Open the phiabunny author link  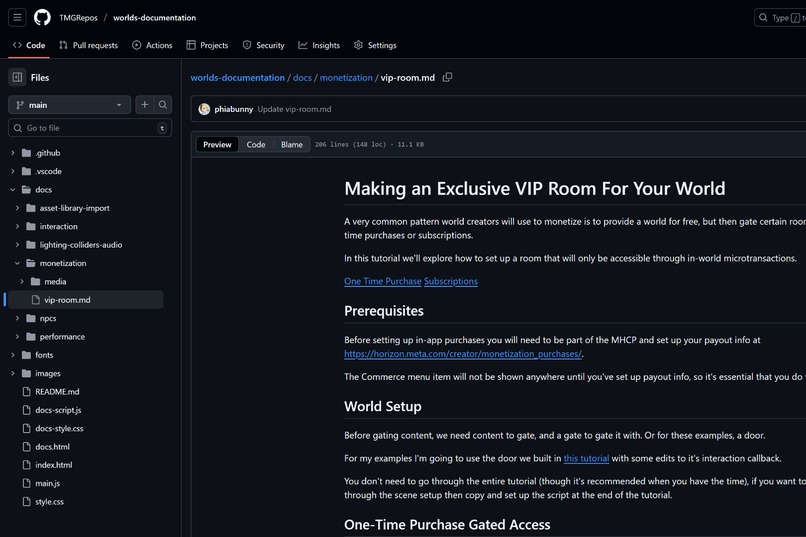click(233, 109)
